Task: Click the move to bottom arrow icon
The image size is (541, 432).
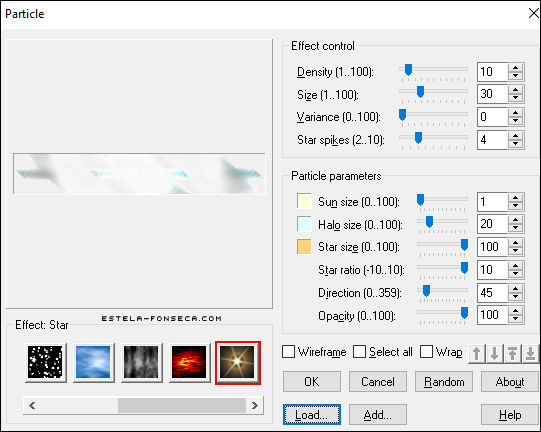Action: point(530,353)
